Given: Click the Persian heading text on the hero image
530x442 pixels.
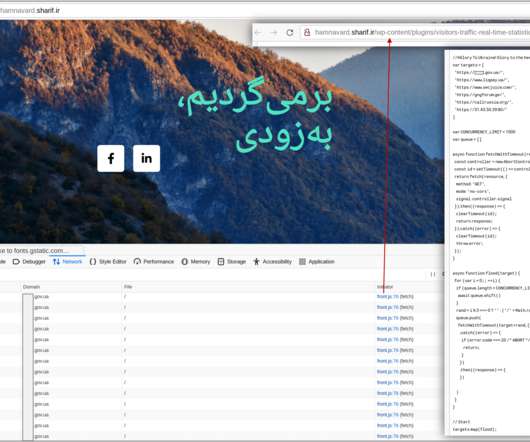Looking at the screenshot, I should 256,115.
